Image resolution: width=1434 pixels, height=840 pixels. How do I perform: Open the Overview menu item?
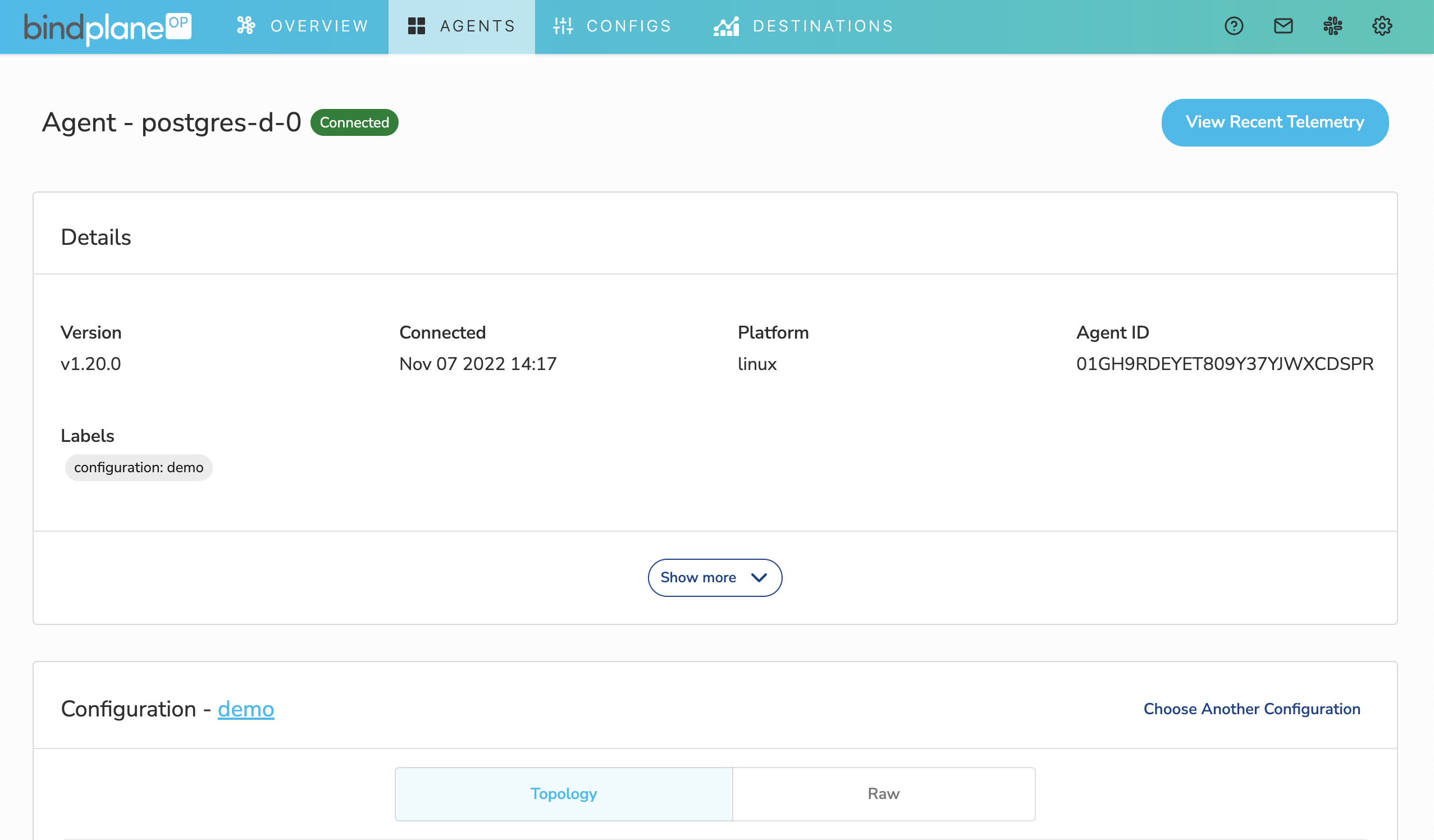320,26
